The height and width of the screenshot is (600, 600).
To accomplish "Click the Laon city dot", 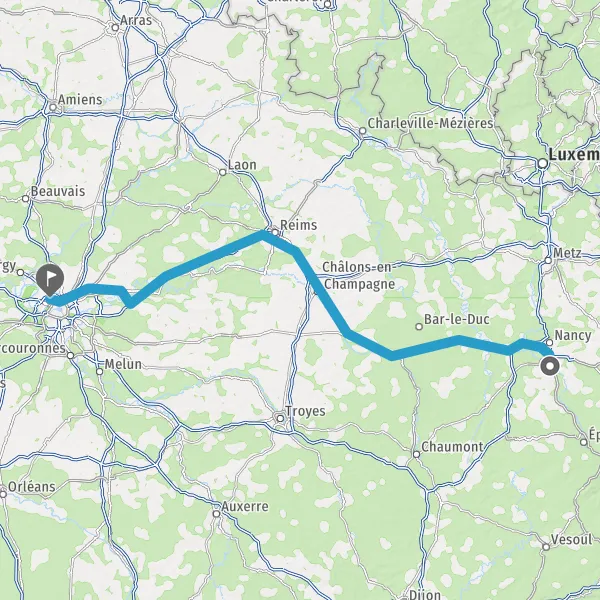I will [x=223, y=172].
